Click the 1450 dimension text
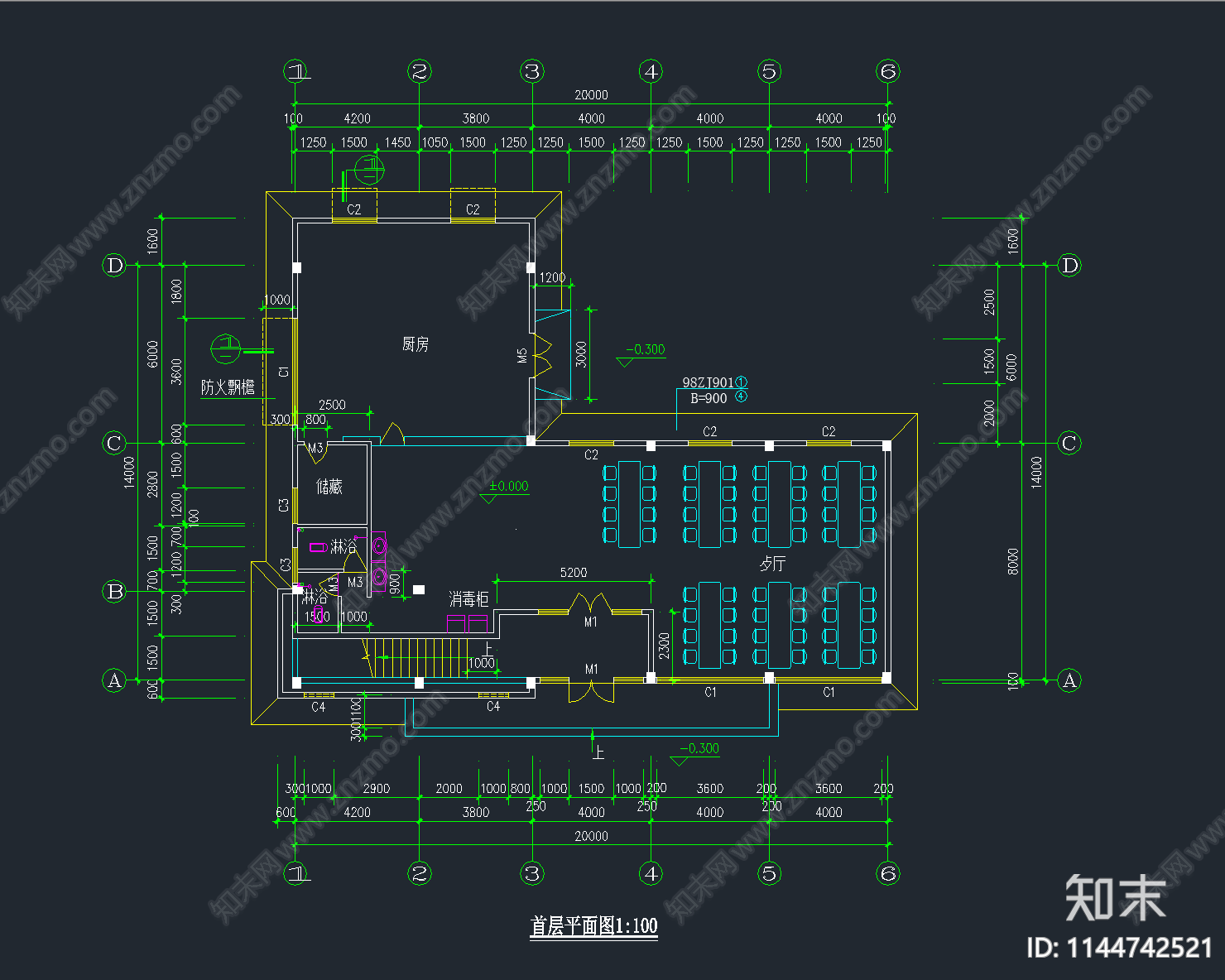The image size is (1225, 980). point(397,142)
